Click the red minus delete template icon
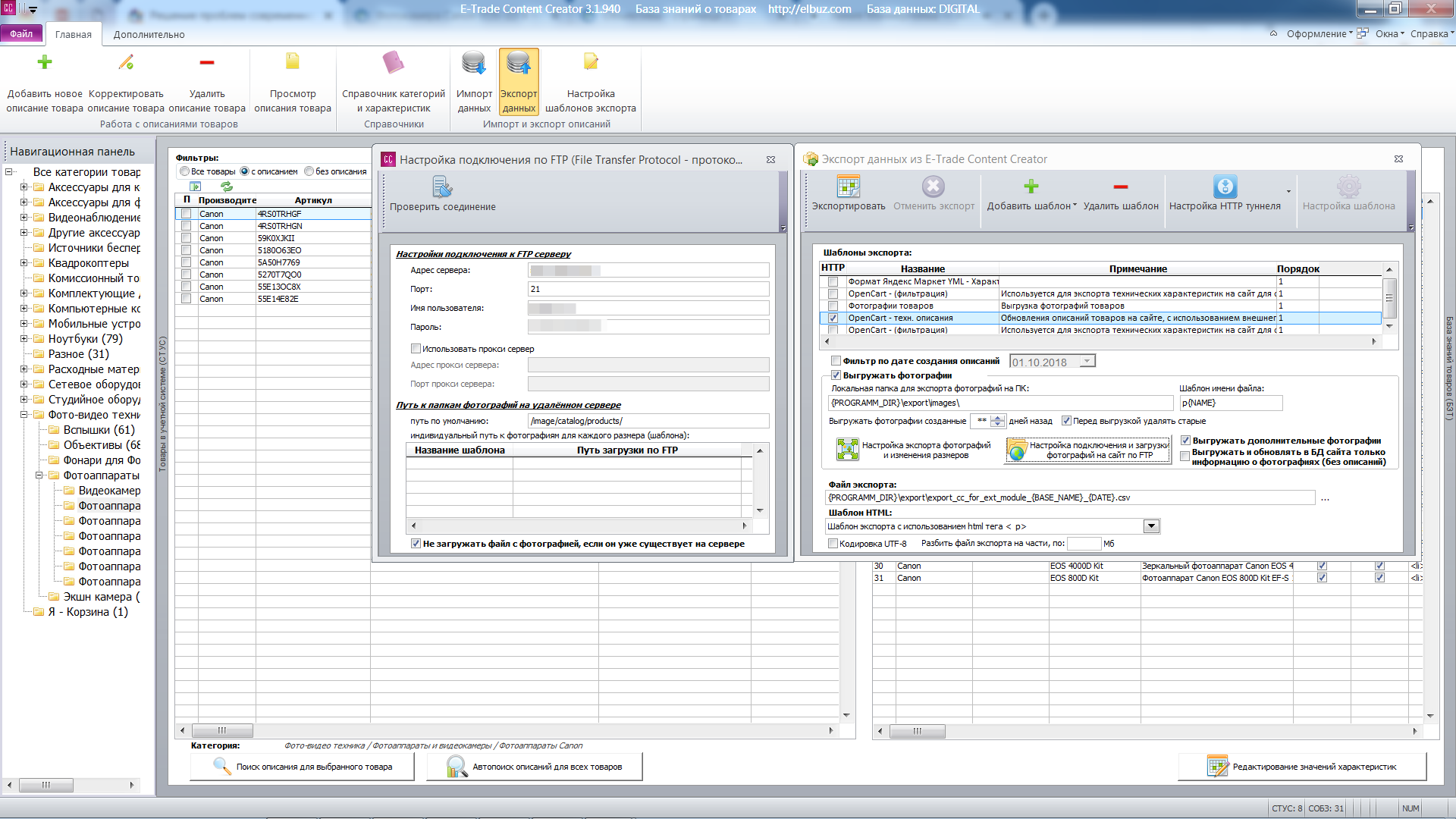 coord(1121,187)
